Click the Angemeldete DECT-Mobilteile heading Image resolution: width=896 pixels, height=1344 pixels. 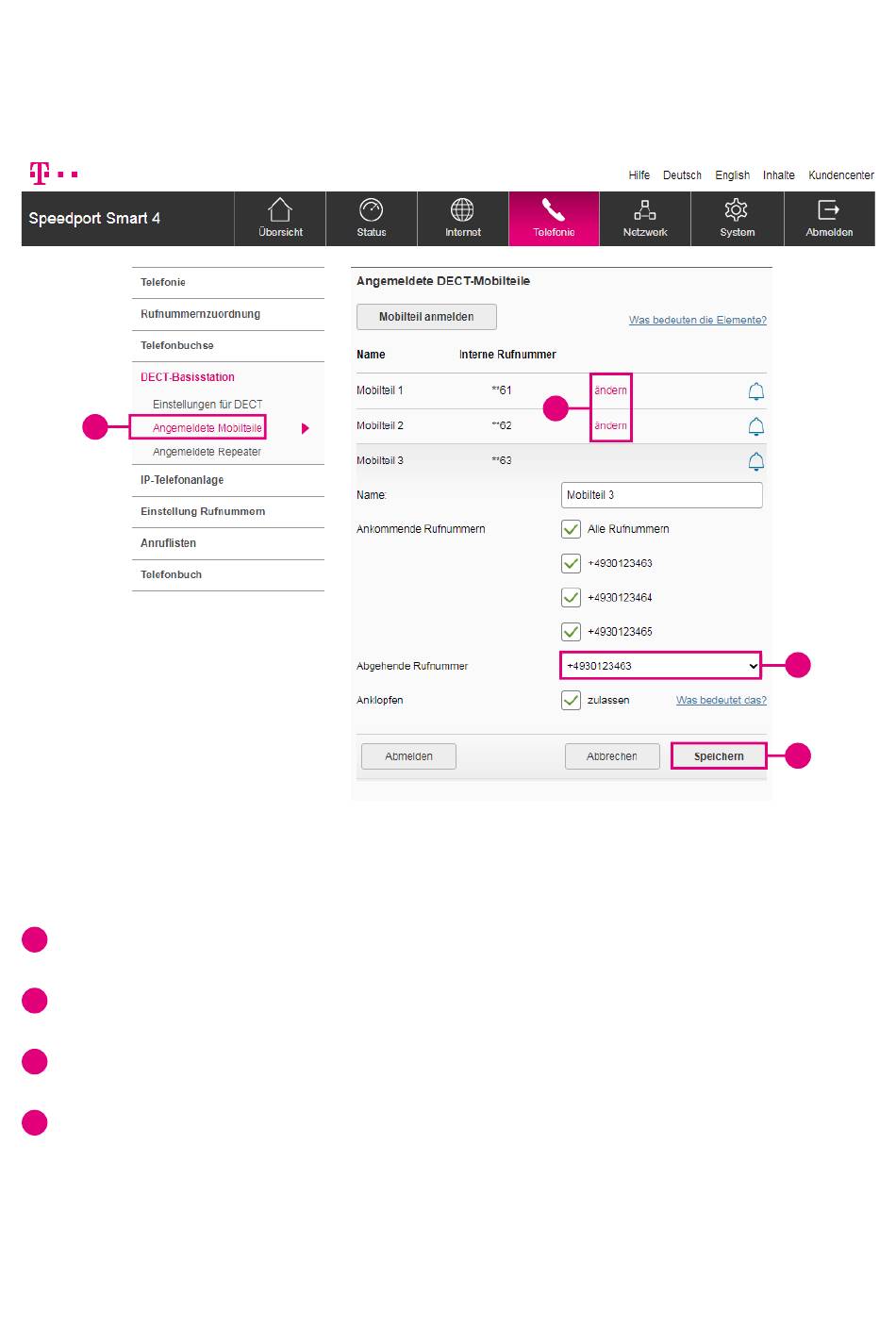pos(443,281)
